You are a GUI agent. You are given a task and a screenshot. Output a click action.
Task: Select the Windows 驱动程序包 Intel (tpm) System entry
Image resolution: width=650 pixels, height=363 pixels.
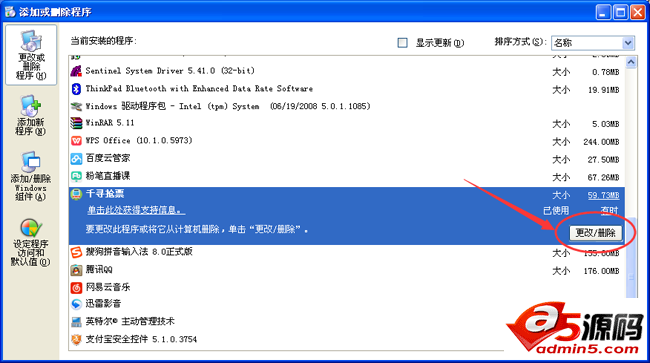click(x=228, y=106)
